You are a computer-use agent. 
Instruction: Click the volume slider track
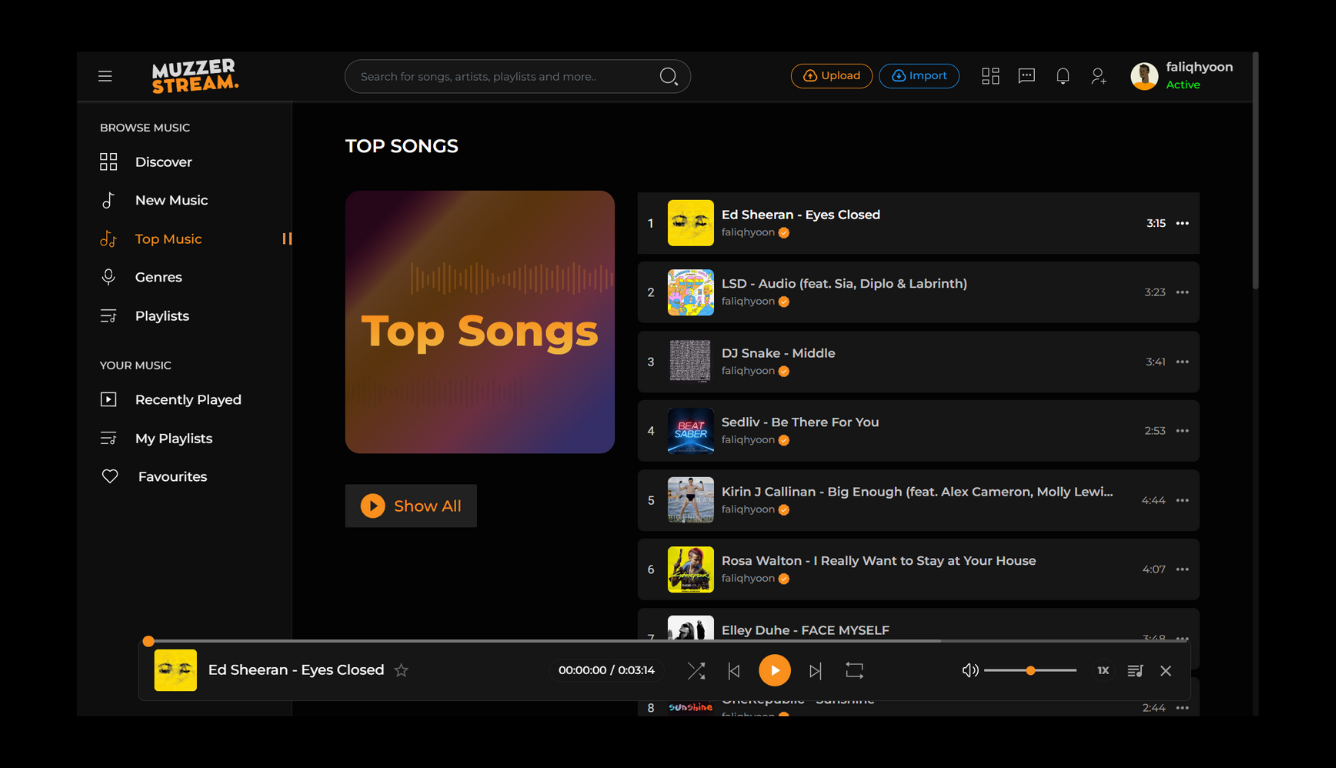coord(1030,671)
